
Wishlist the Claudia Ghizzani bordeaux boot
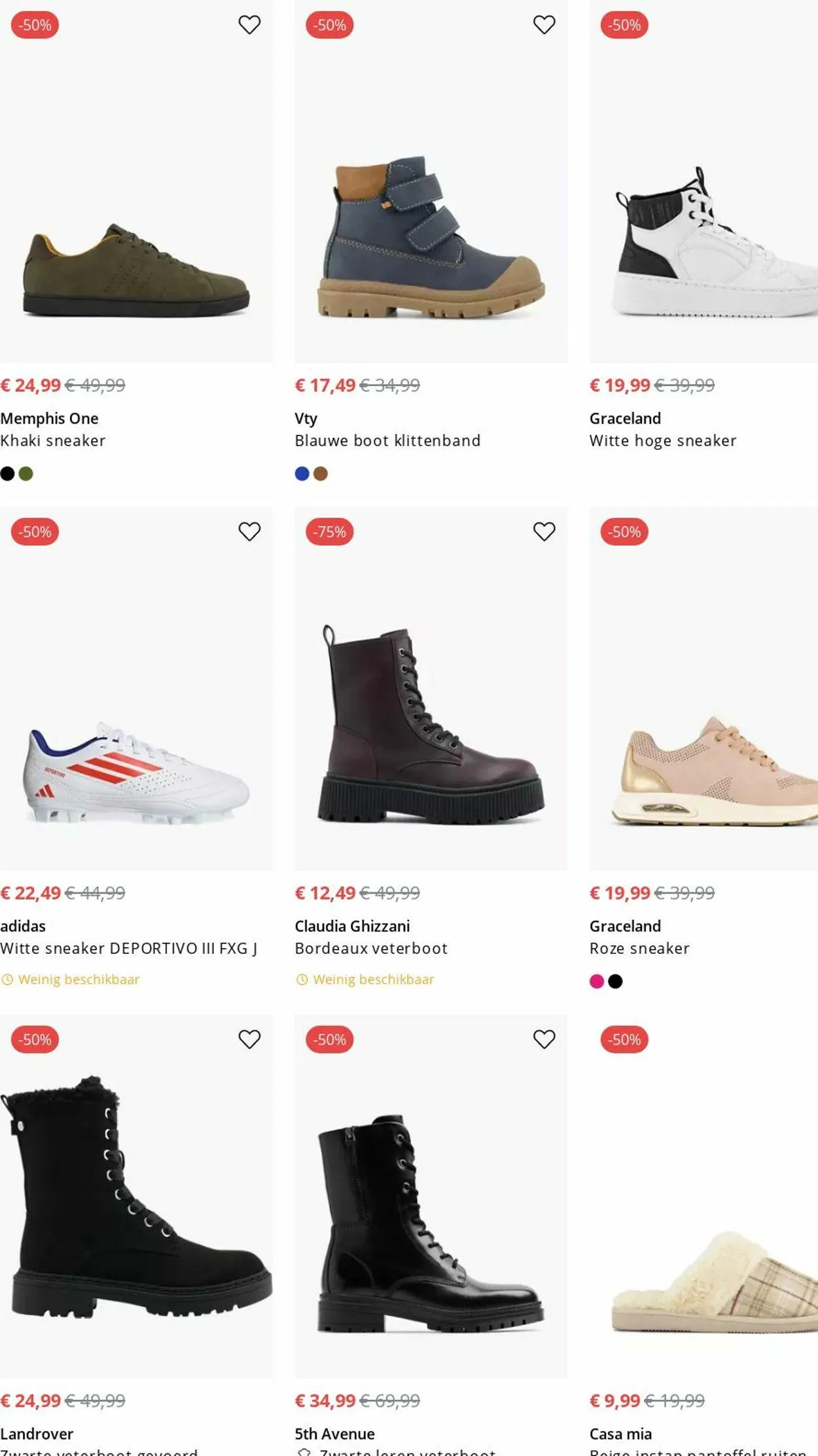coord(544,532)
